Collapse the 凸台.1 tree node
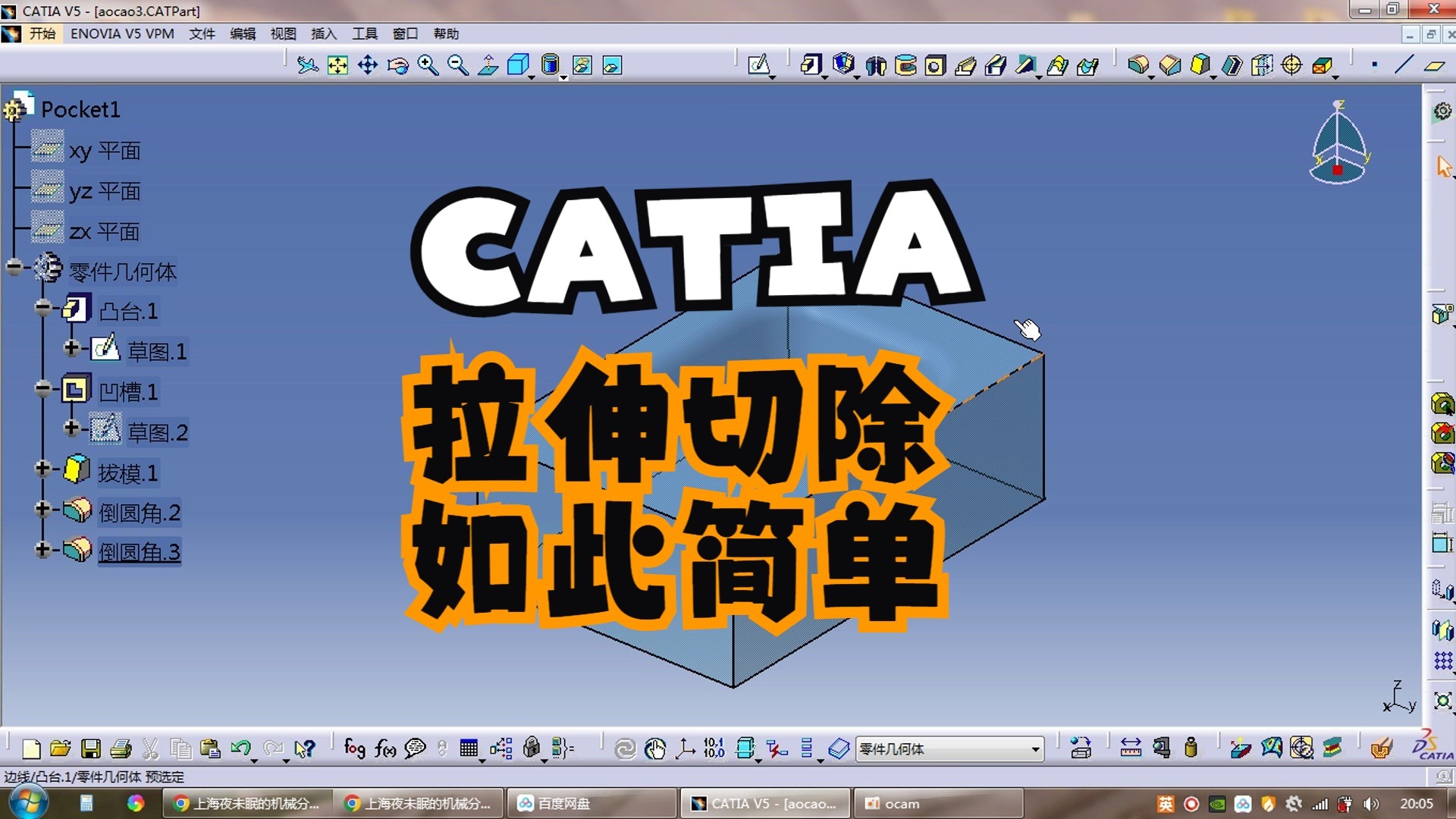This screenshot has width=1456, height=819. pos(43,307)
